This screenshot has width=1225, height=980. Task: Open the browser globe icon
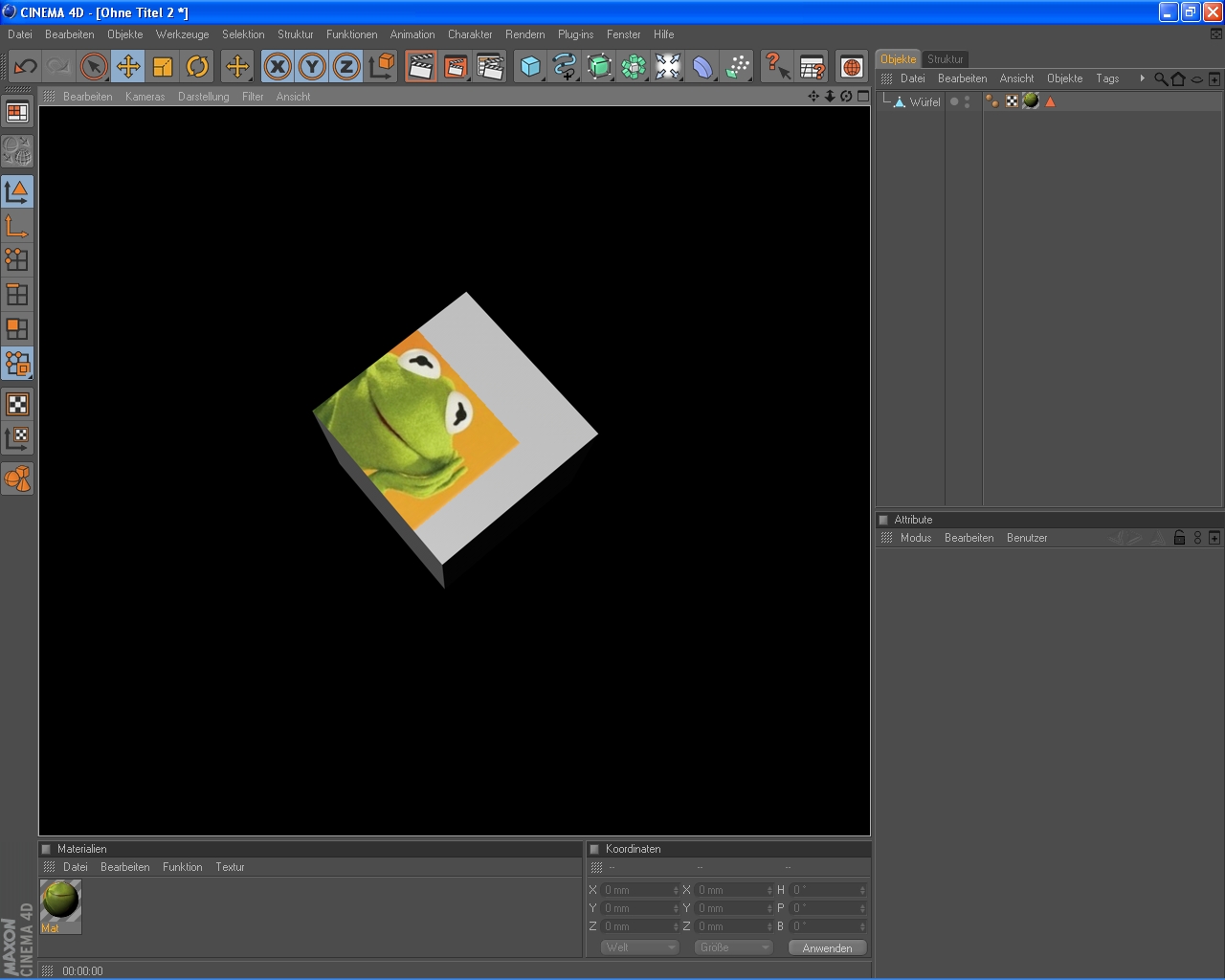point(852,67)
